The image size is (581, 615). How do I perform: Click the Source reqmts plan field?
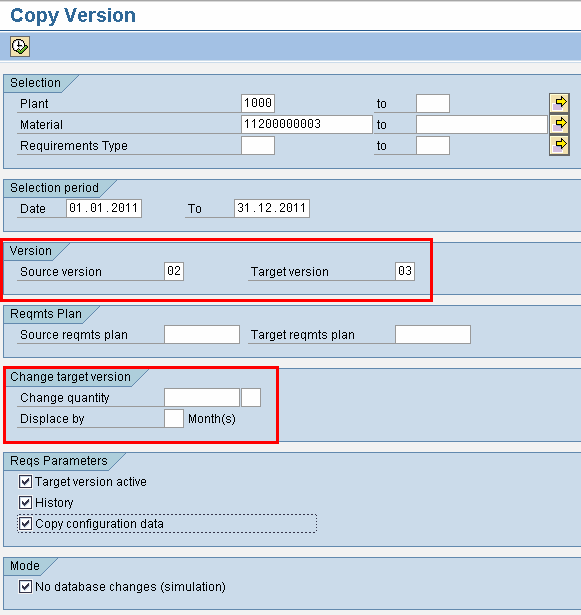(x=202, y=335)
